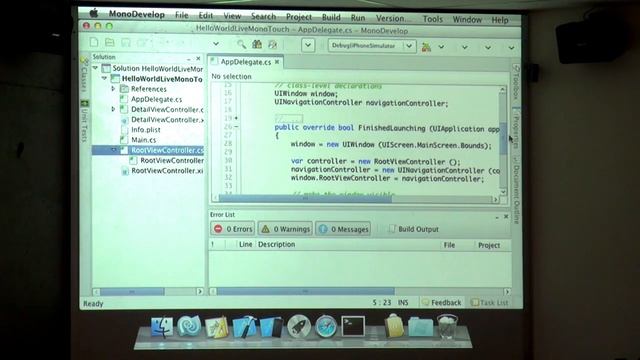This screenshot has height=360, width=640.
Task: Toggle the 0 Warnings filter button
Action: pos(285,229)
